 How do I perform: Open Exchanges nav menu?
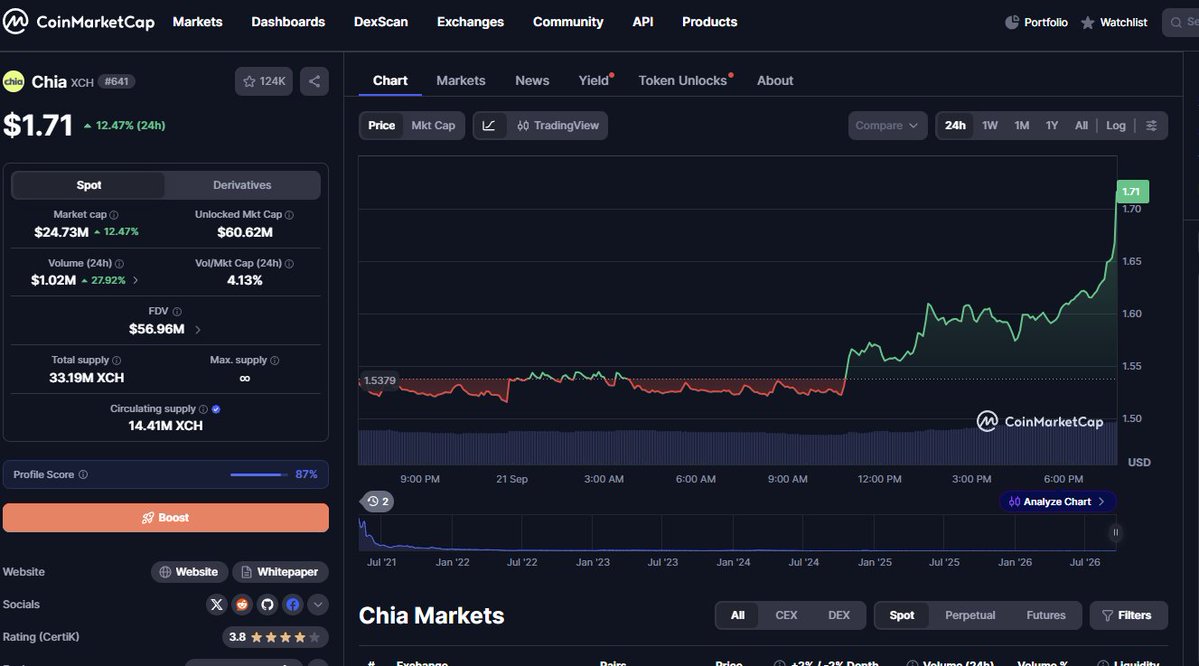point(470,22)
